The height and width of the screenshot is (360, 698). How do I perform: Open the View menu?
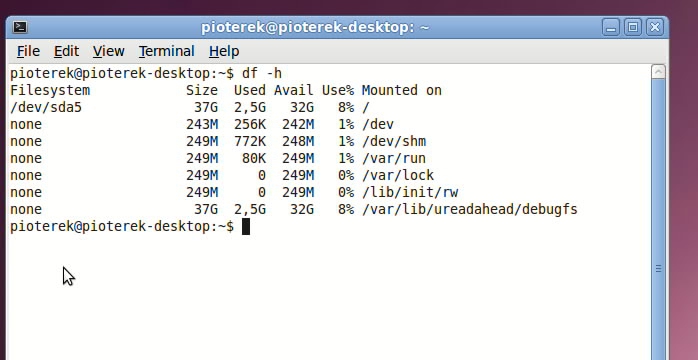pos(109,51)
